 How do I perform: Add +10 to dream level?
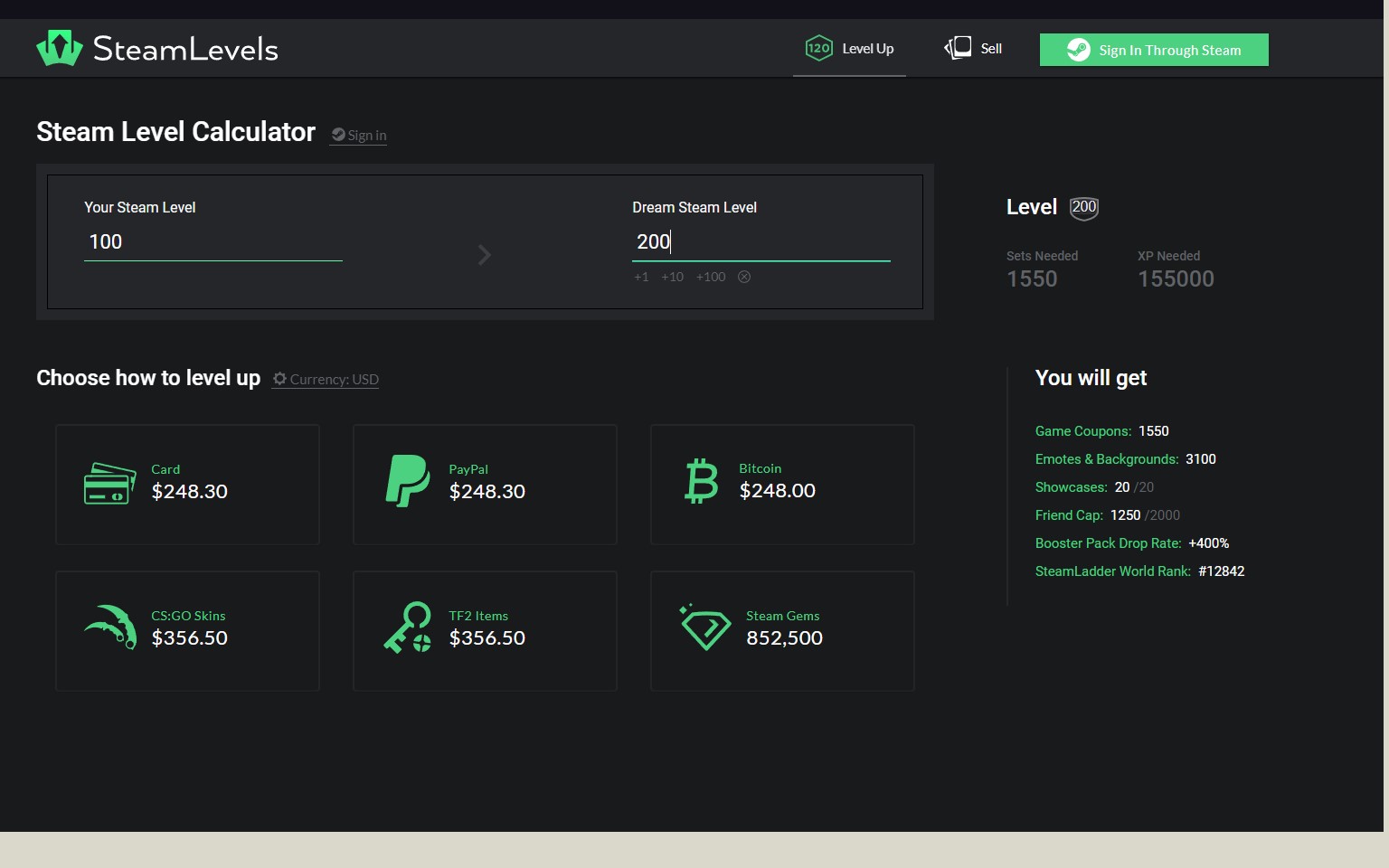[x=672, y=277]
